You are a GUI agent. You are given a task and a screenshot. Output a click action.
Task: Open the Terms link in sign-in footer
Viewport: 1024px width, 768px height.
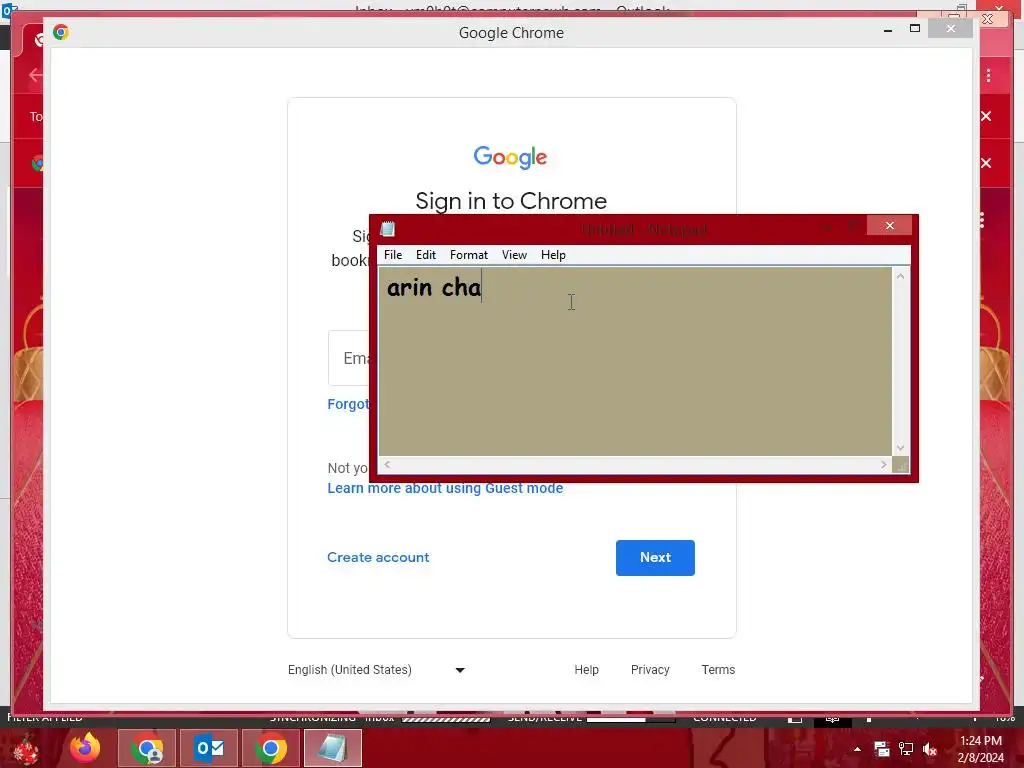pos(718,670)
